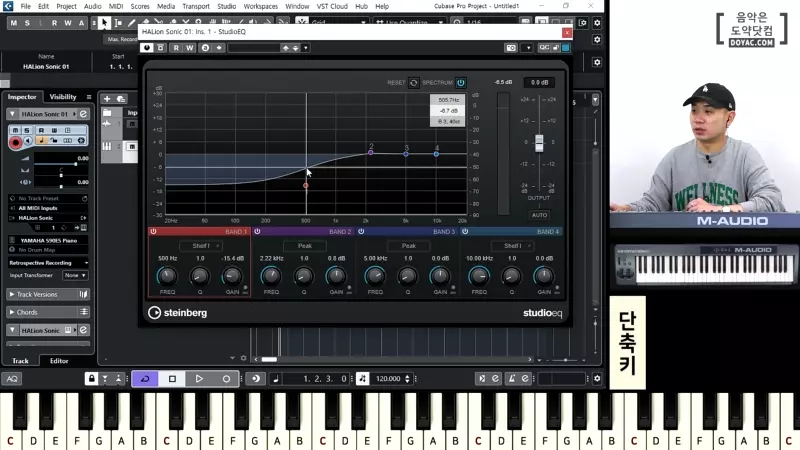Click the AQ auto quantize button

pyautogui.click(x=12, y=379)
